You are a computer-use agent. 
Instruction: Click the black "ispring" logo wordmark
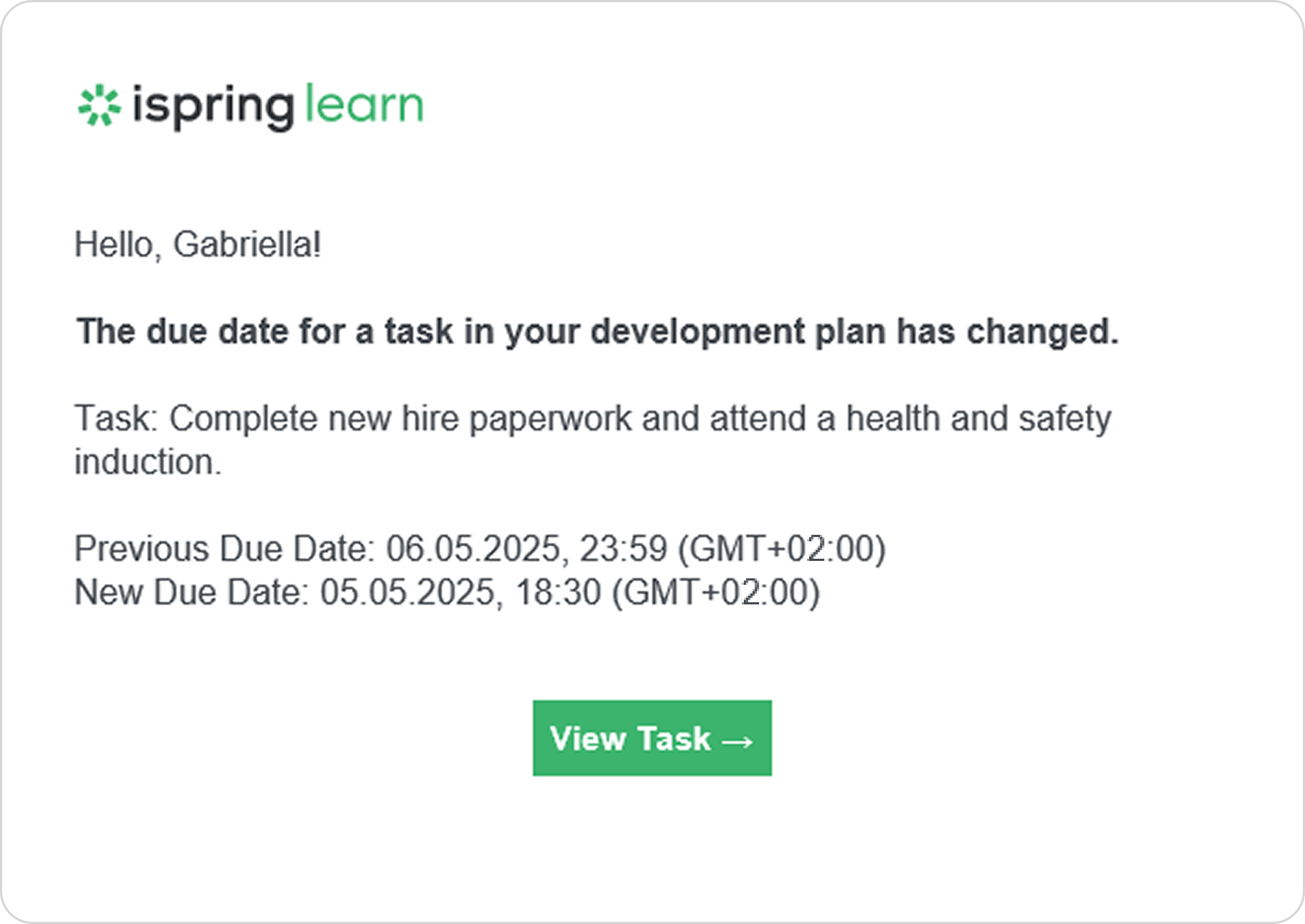[213, 108]
